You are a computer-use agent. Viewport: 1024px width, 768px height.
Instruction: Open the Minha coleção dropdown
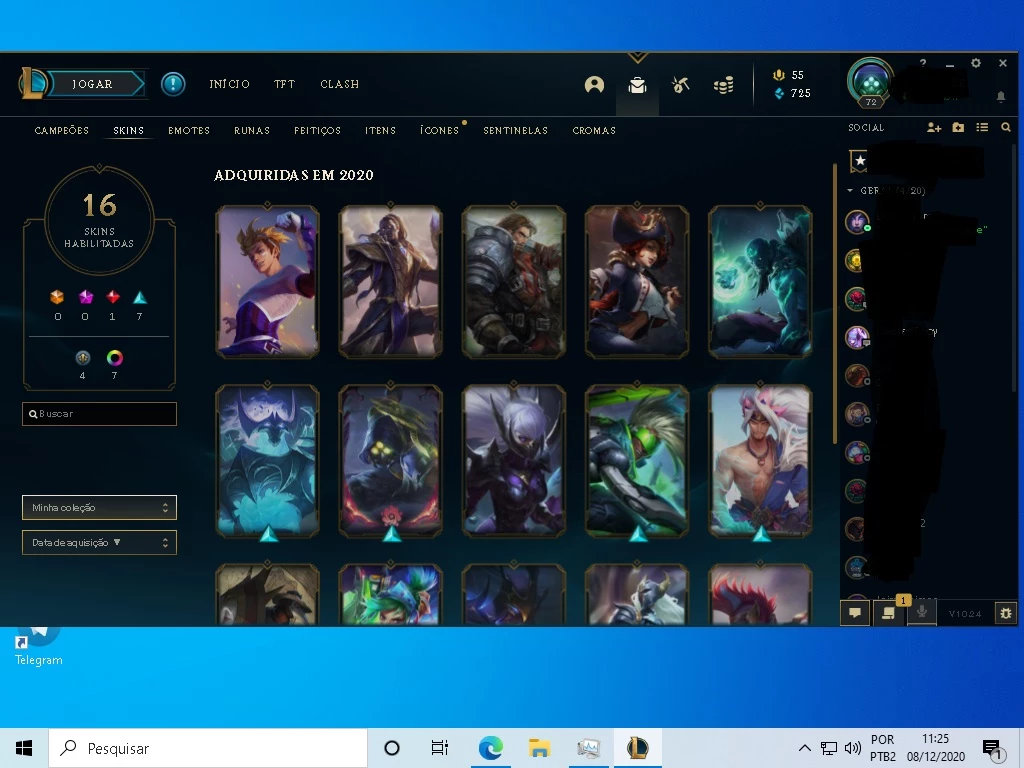click(x=99, y=507)
